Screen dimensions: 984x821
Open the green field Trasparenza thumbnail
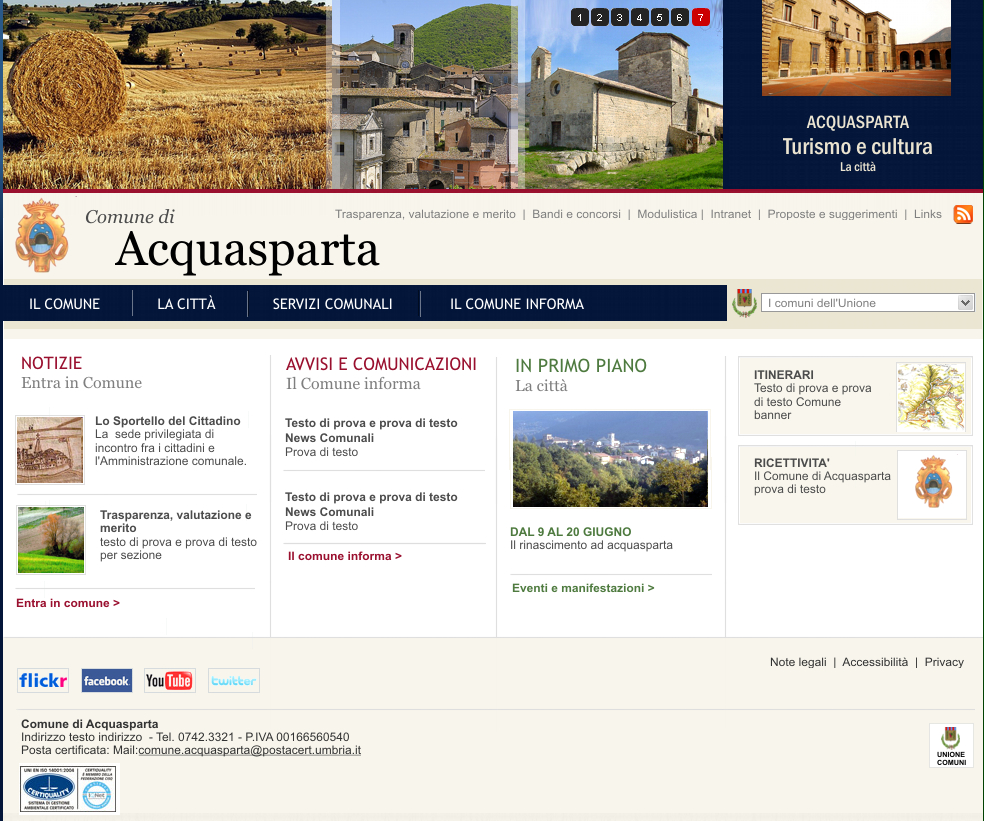coord(51,540)
